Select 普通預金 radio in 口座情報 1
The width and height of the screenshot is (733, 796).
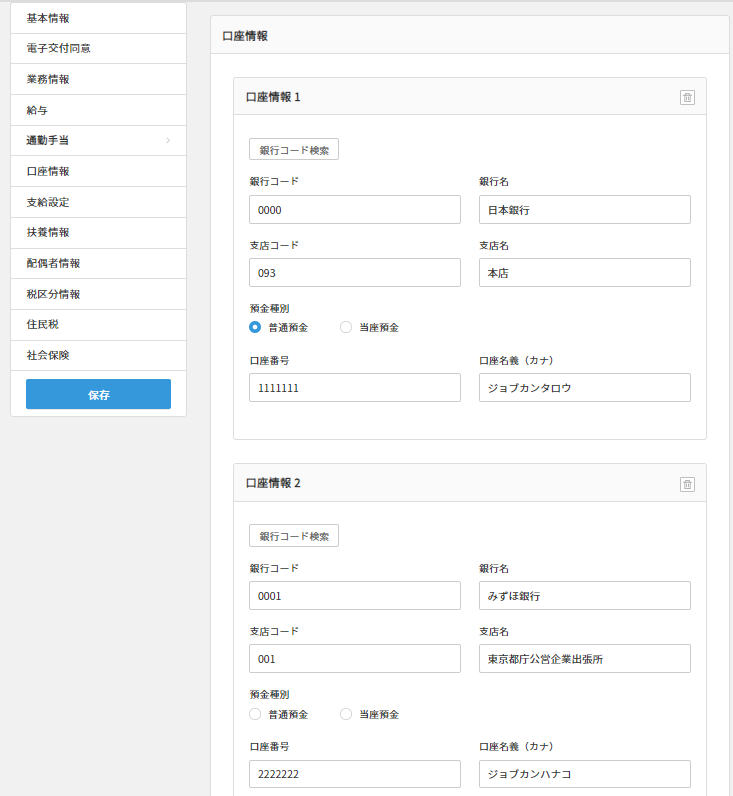pyautogui.click(x=255, y=327)
